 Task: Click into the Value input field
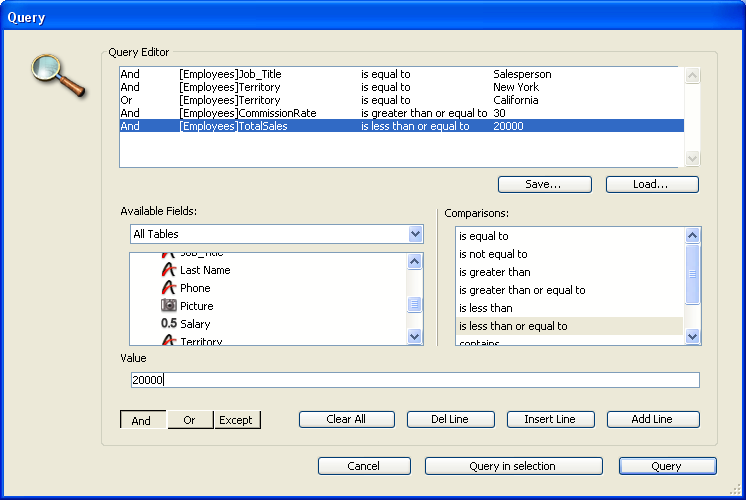[x=414, y=380]
